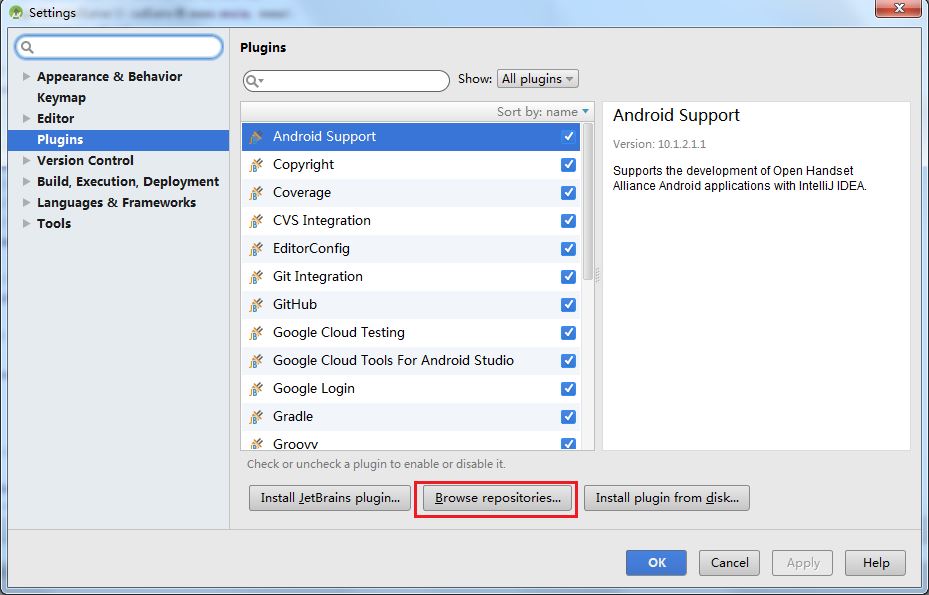929x595 pixels.
Task: Uncheck the Gradle plugin checkbox
Action: point(568,417)
